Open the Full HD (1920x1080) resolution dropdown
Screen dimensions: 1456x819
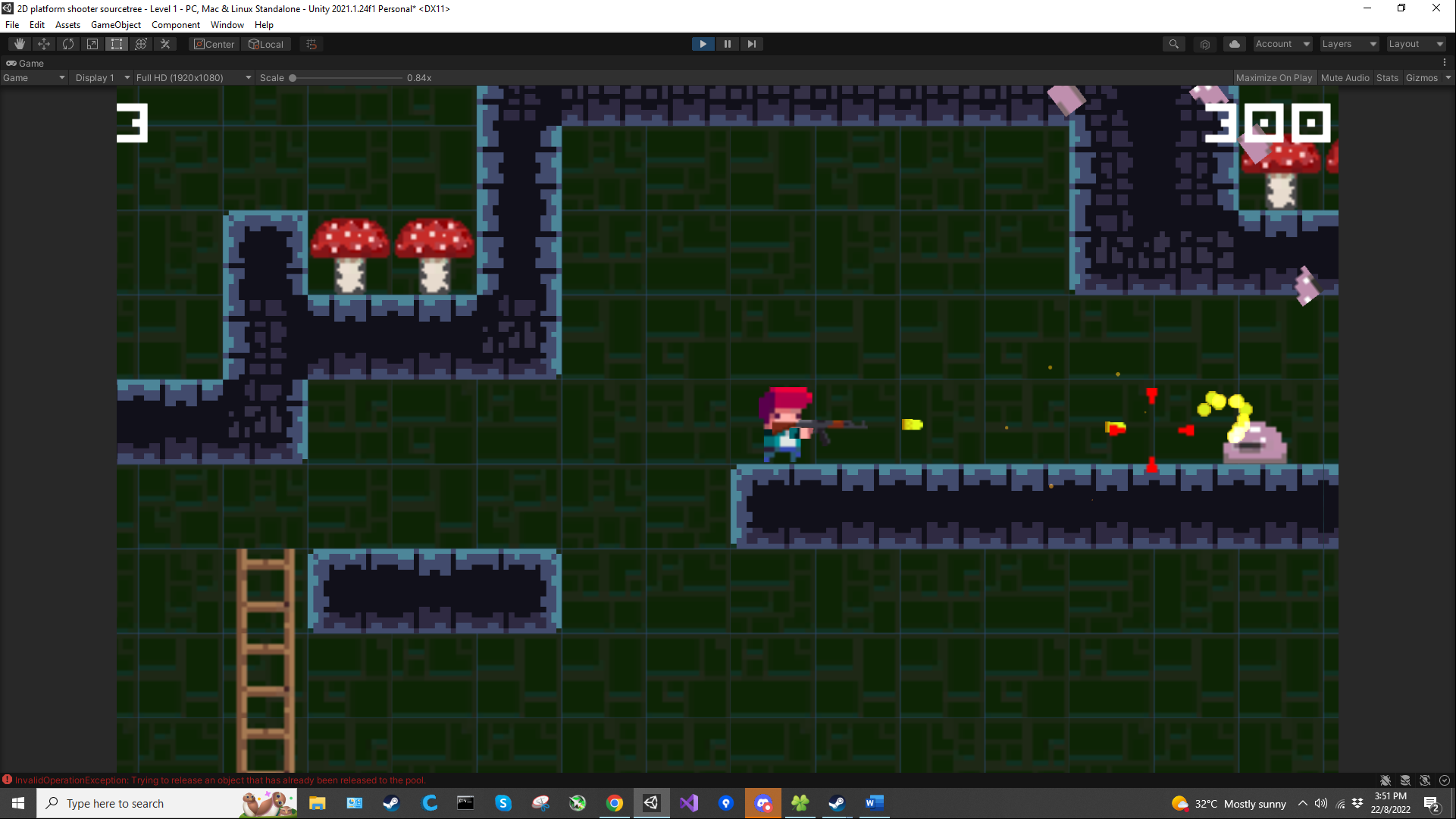193,77
